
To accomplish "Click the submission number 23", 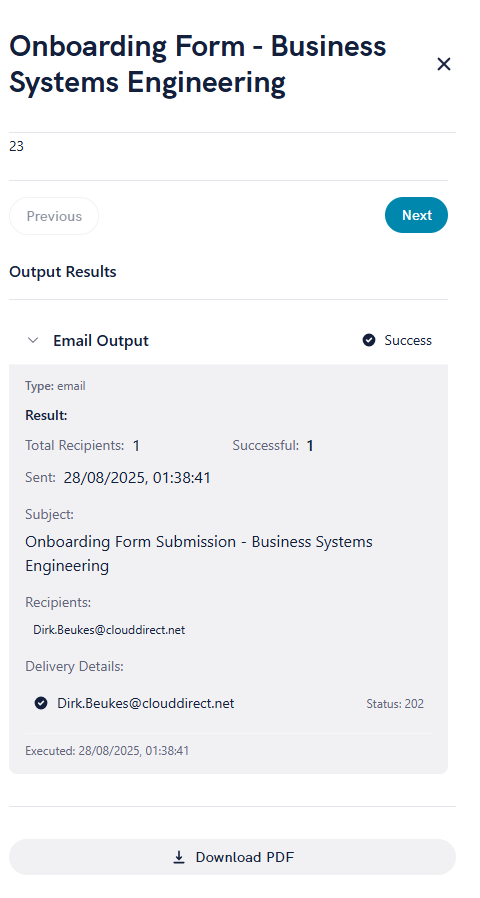I will tap(16, 147).
